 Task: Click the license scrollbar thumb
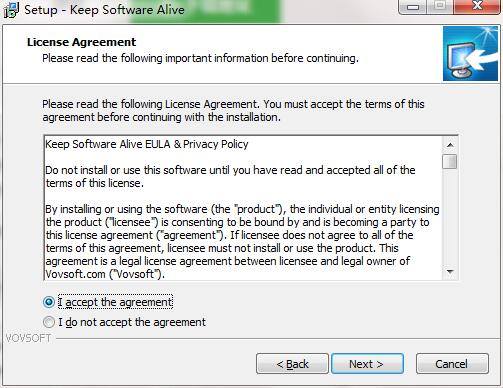[450, 161]
